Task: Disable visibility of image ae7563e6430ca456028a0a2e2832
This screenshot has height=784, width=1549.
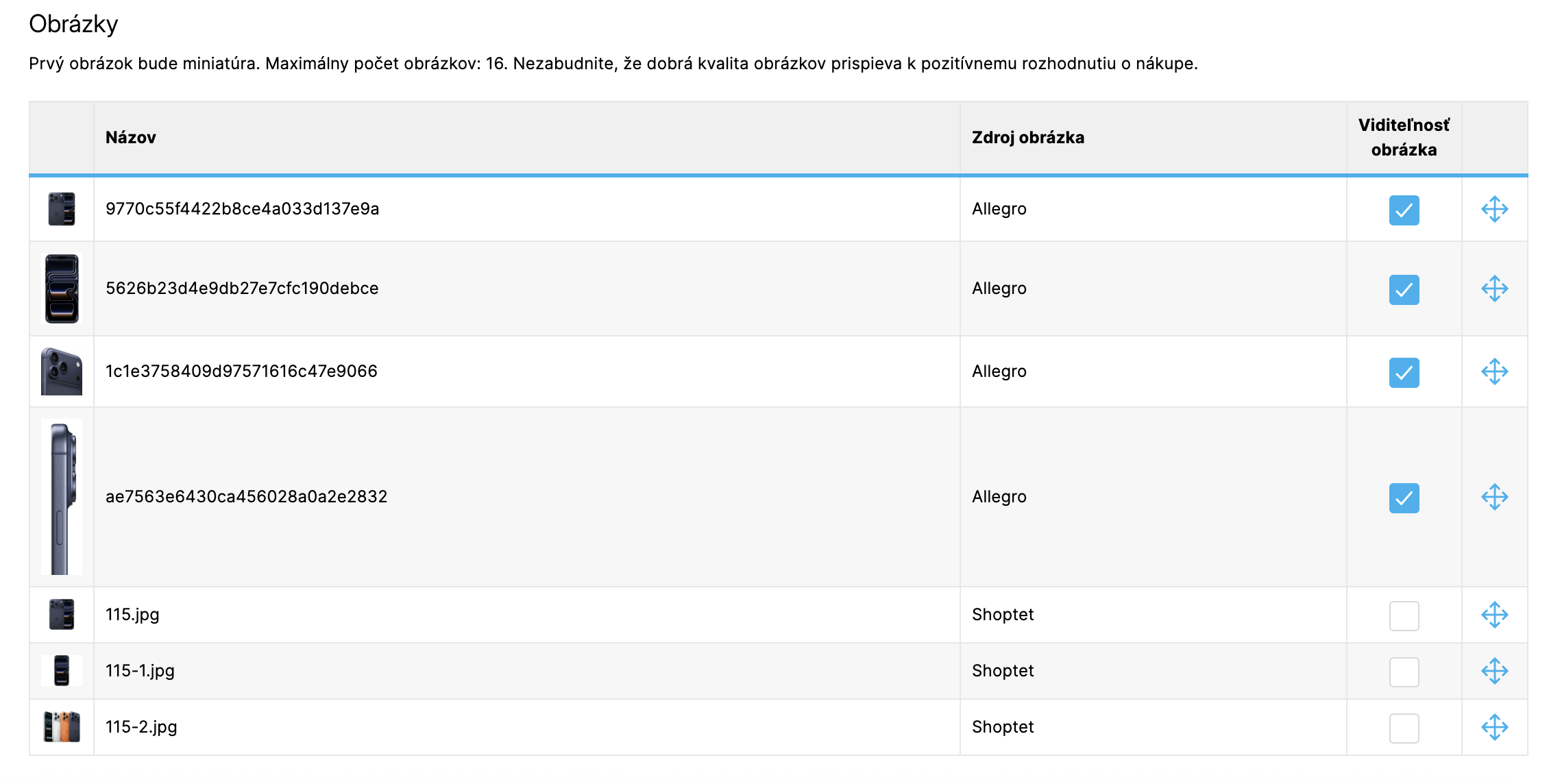Action: (x=1404, y=498)
